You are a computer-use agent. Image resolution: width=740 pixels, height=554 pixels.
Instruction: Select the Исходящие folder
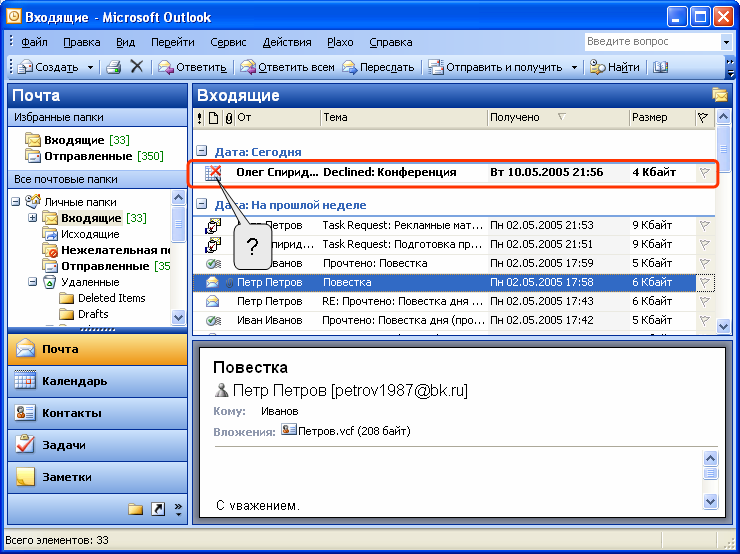(81, 234)
